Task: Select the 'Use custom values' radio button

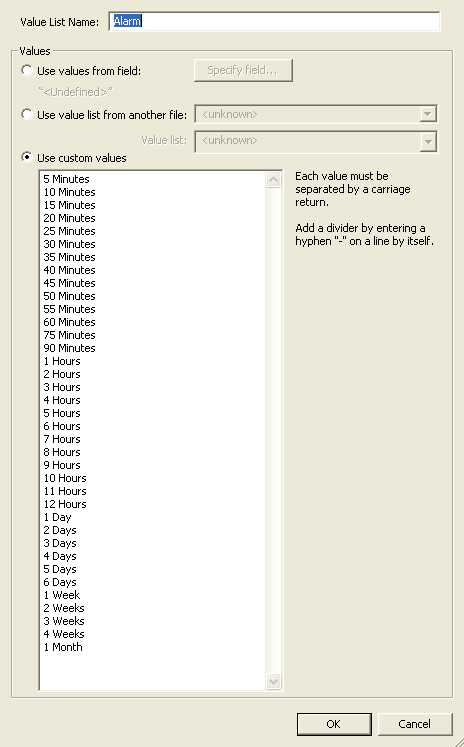Action: pos(27,157)
